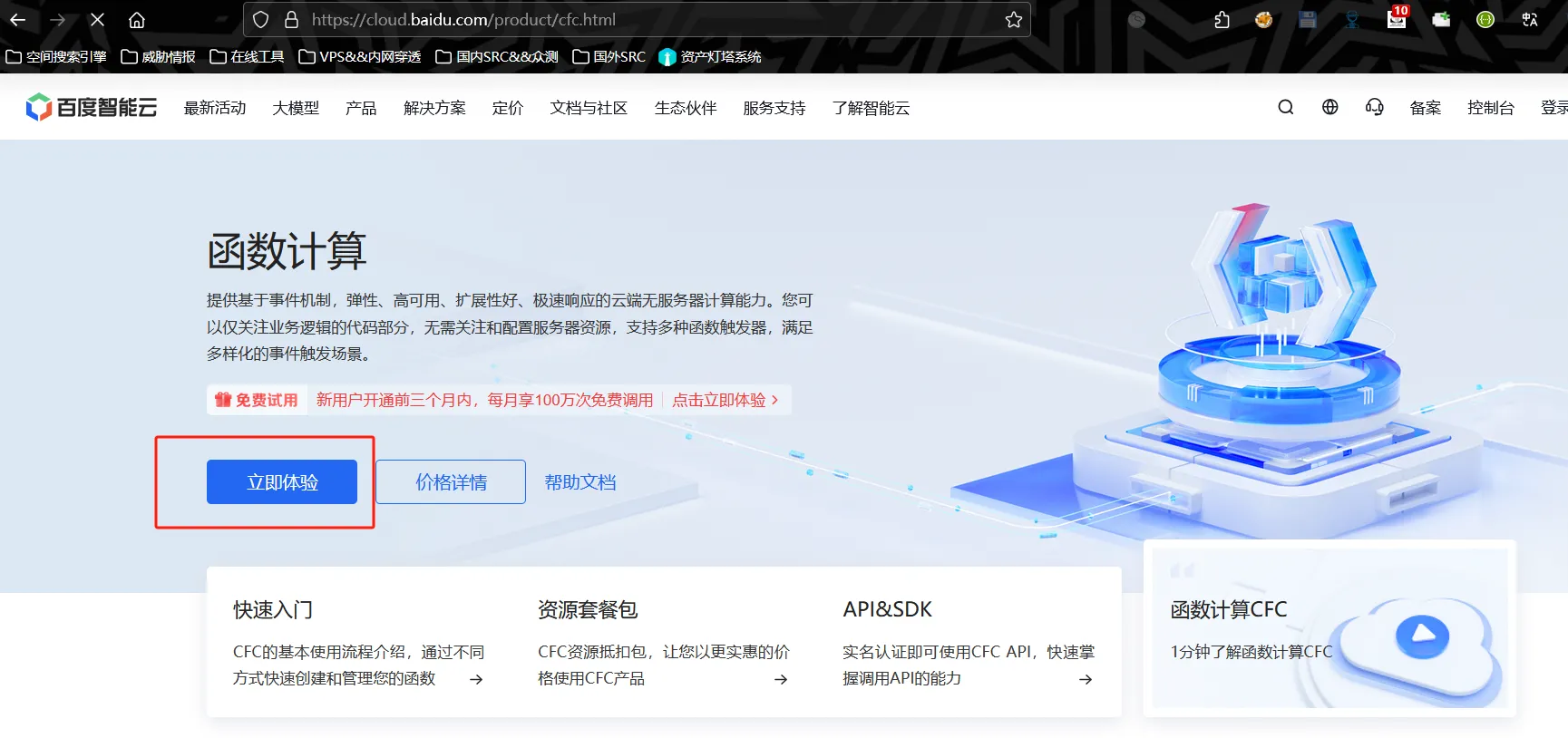Open the 定价 nav item

(508, 108)
